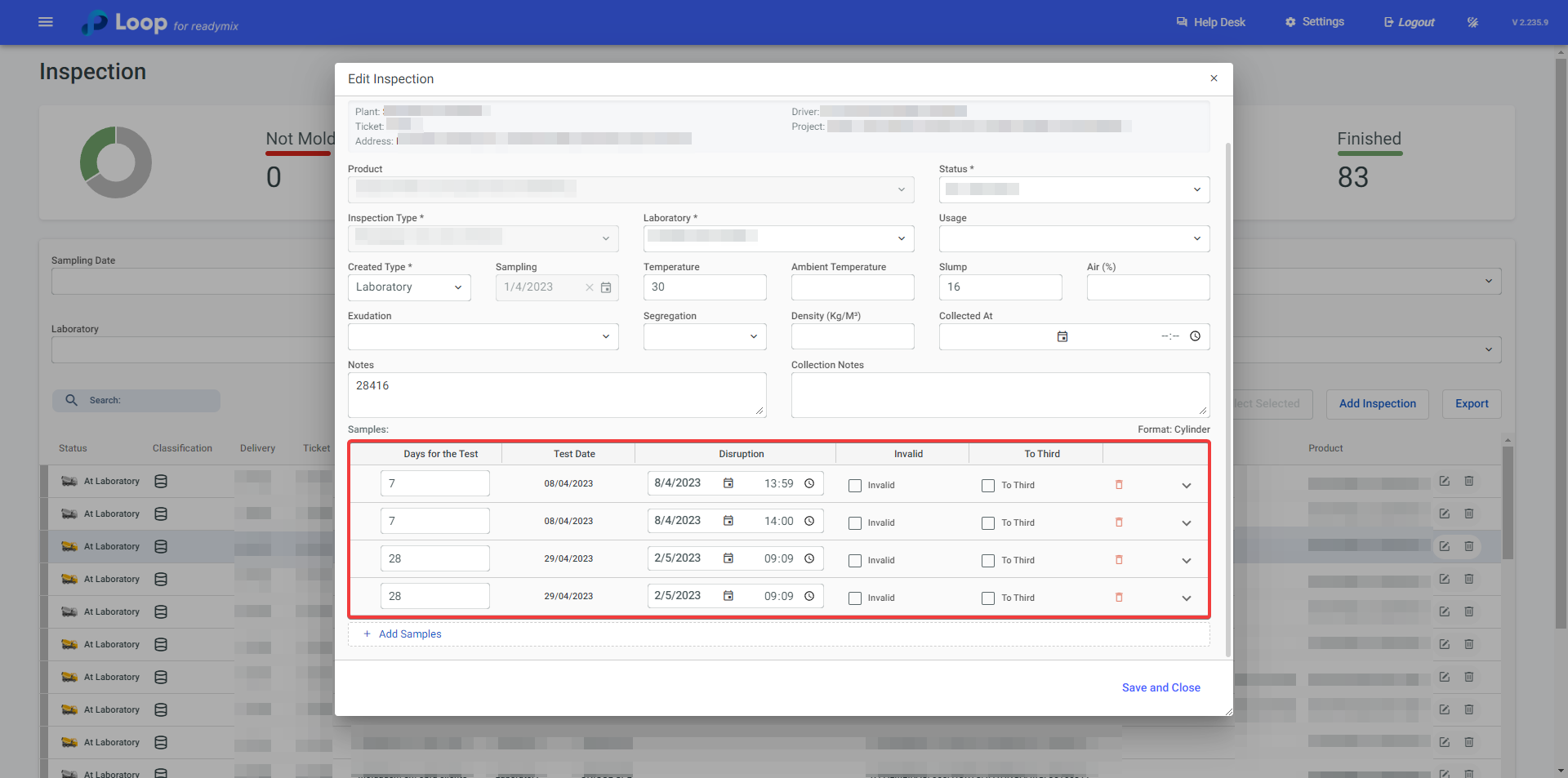Open Settings in the top navigation
Viewport: 1568px width, 778px height.
(x=1315, y=22)
